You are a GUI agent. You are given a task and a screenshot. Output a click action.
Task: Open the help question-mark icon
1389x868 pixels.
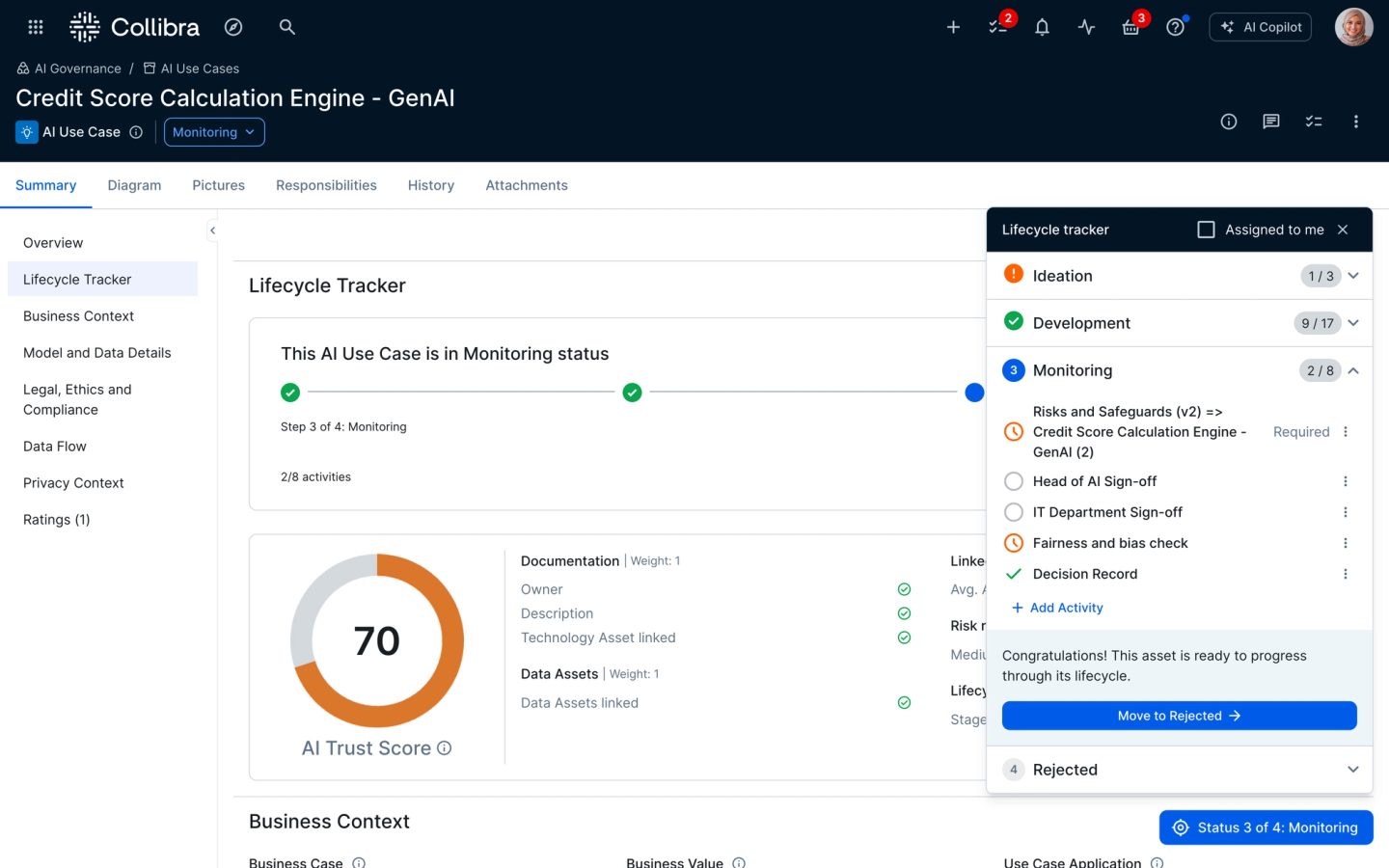(1175, 27)
